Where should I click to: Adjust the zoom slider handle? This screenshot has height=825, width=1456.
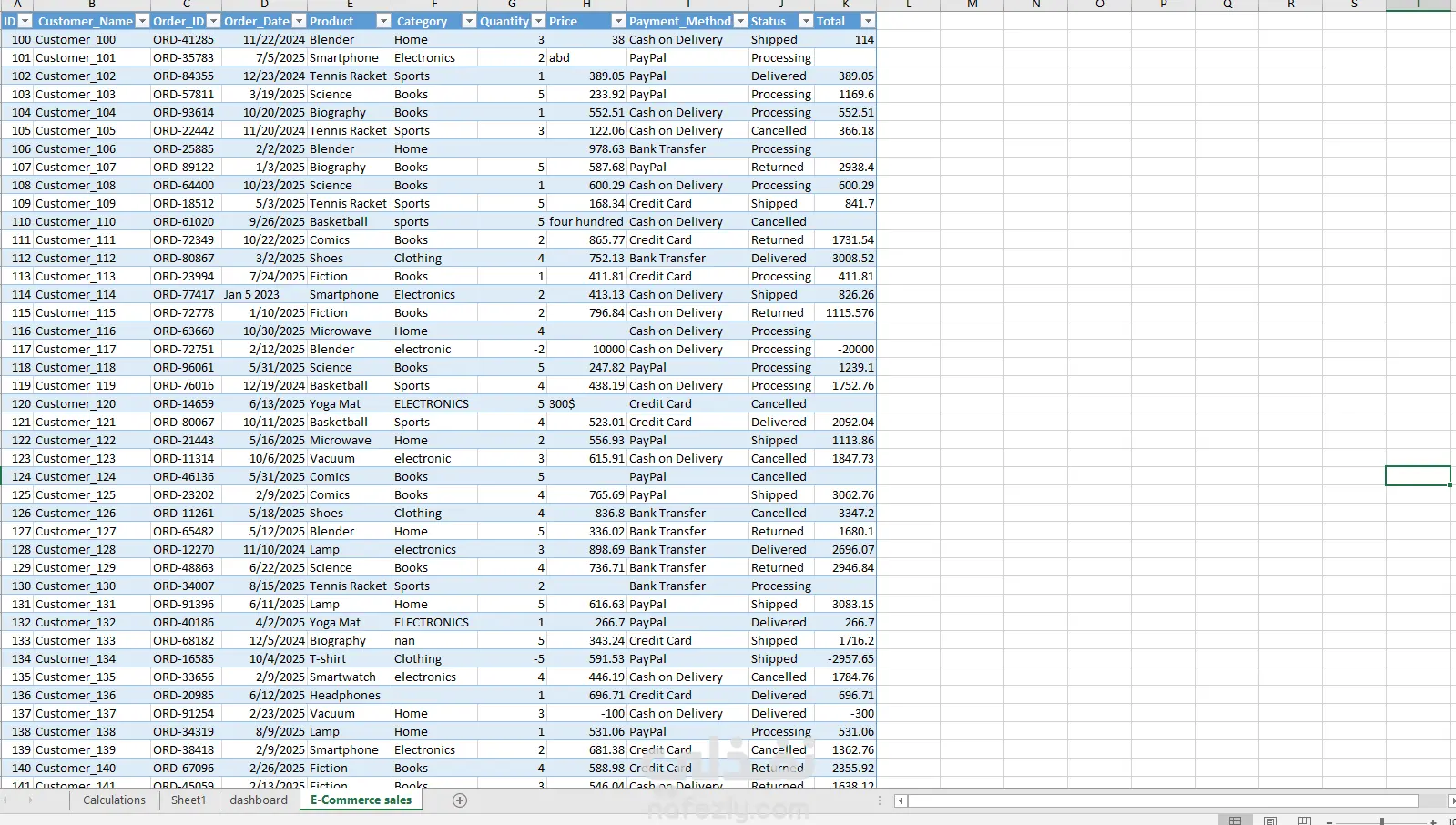click(x=1381, y=821)
